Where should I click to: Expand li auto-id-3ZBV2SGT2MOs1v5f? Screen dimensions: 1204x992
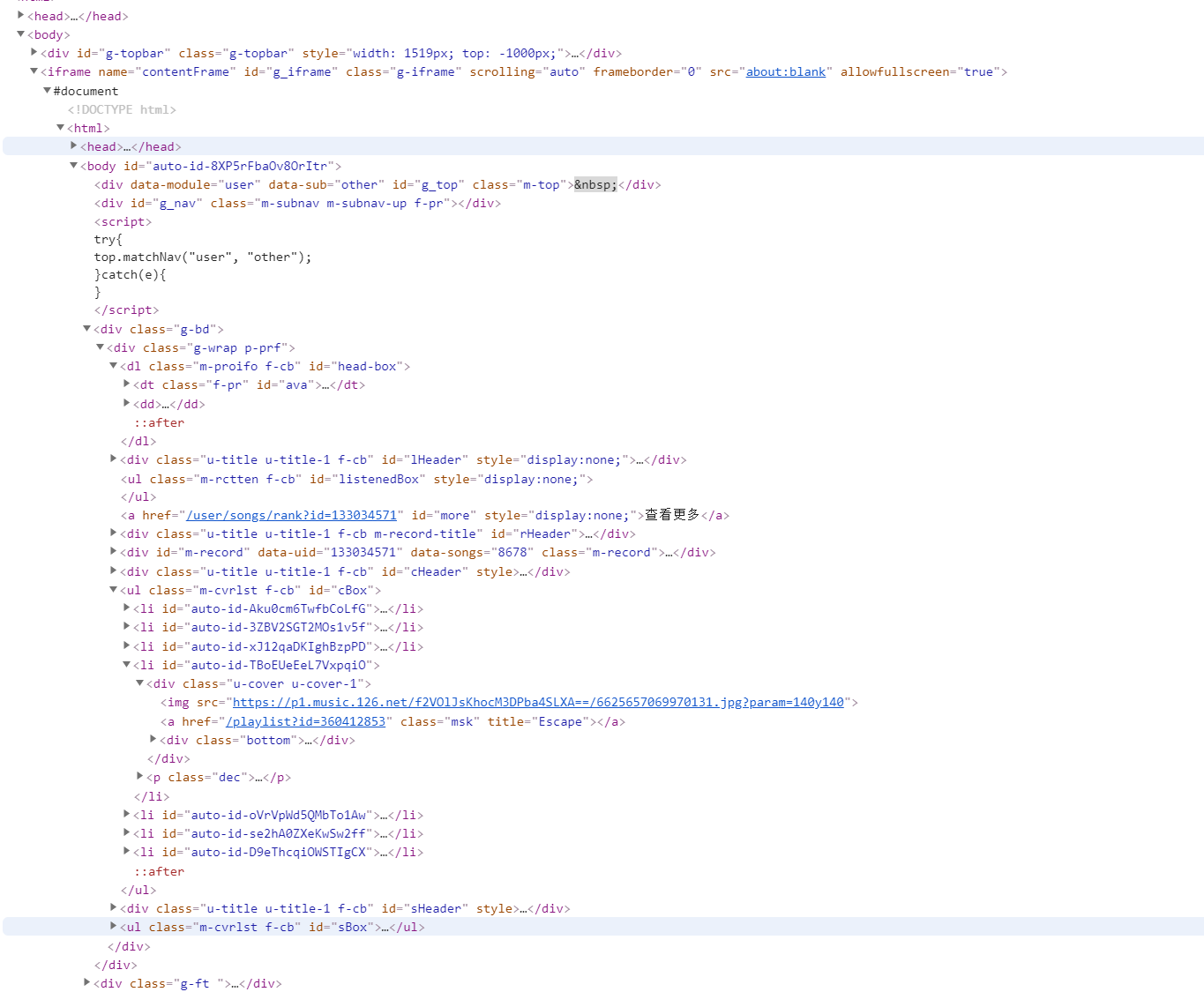[127, 626]
